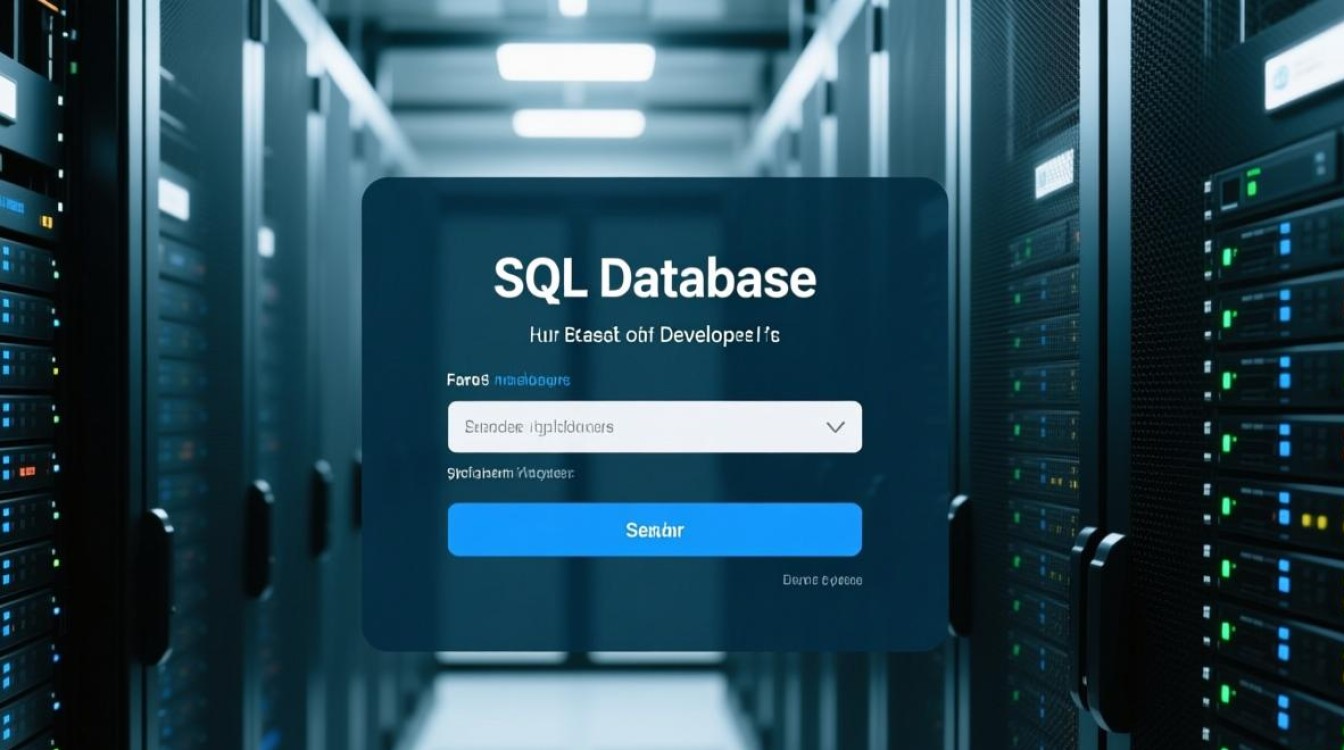Click helper text beneath the dropdown

(x=510, y=472)
